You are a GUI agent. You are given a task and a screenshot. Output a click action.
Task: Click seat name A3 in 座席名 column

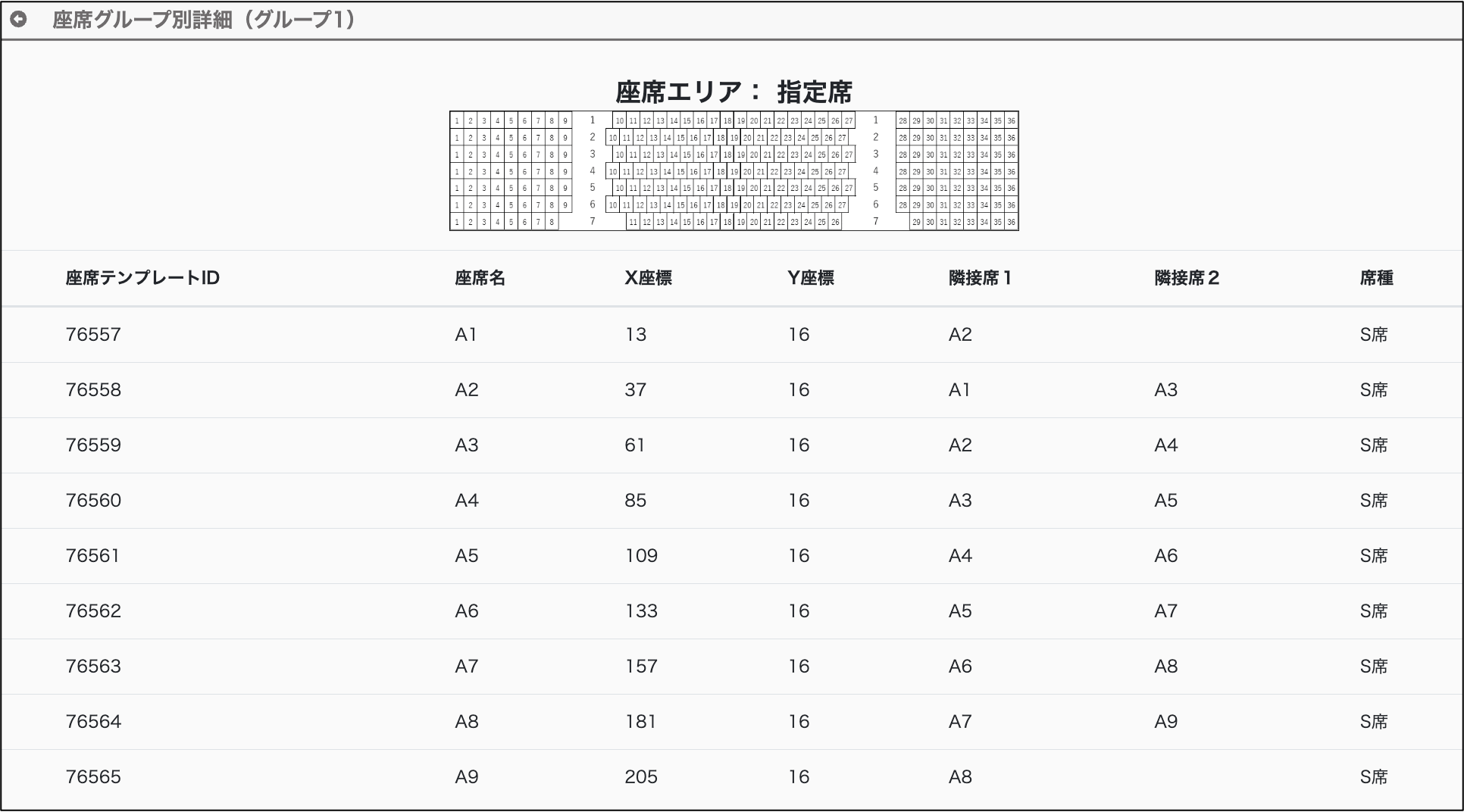coord(467,445)
